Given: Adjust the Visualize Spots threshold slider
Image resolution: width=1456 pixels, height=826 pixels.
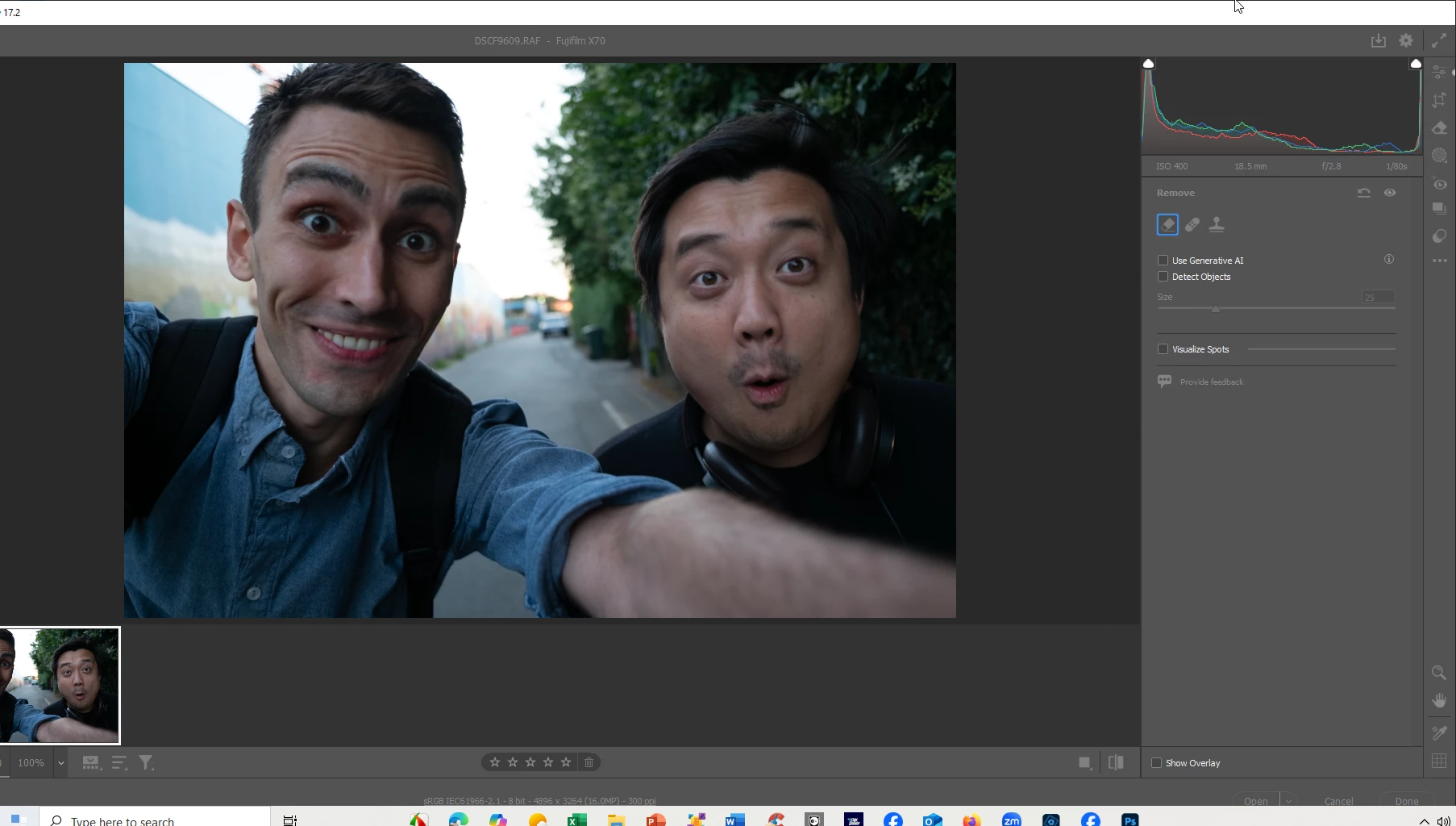Looking at the screenshot, I should coord(1321,349).
